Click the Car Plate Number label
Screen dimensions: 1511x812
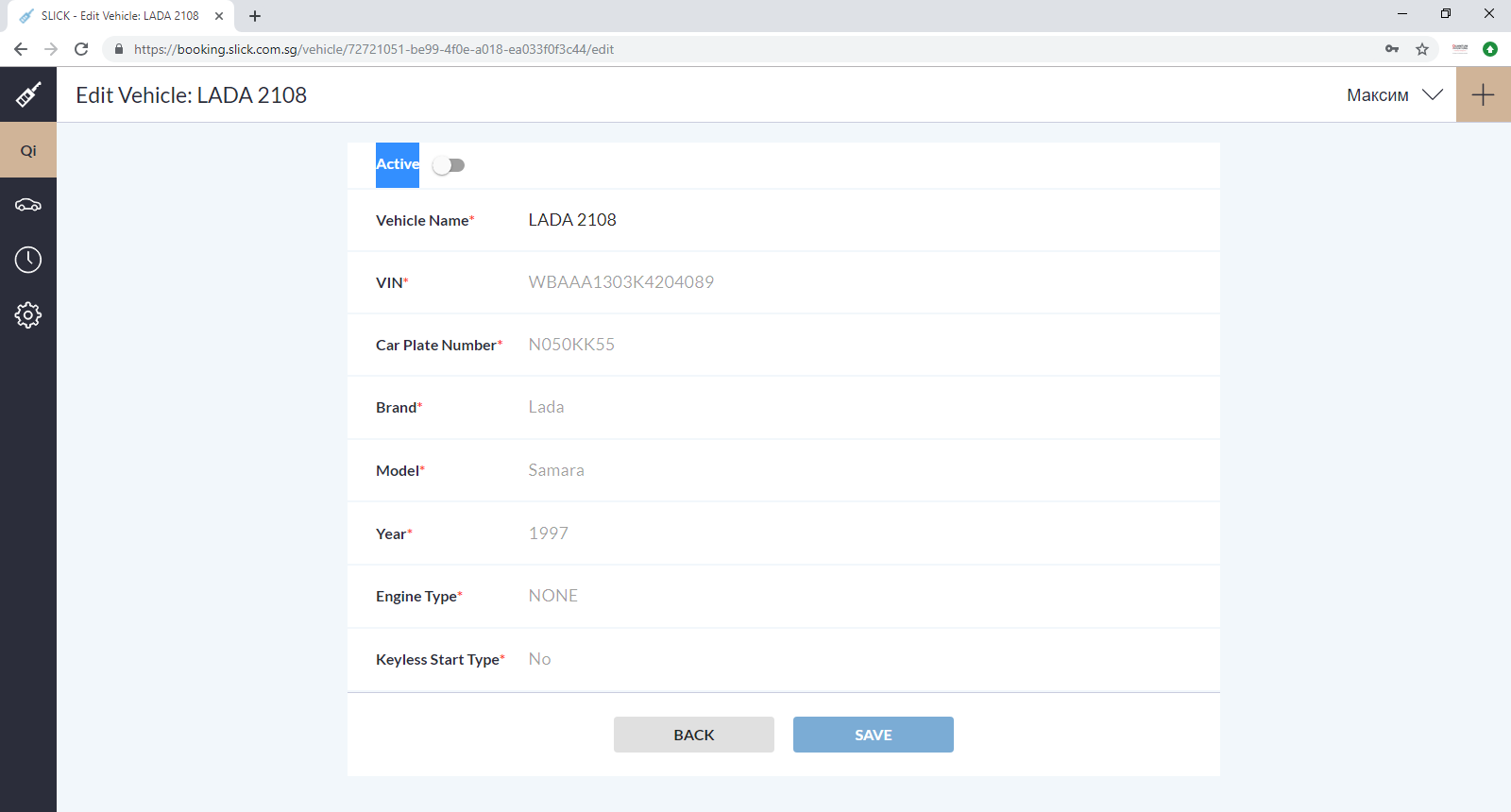[x=439, y=345]
